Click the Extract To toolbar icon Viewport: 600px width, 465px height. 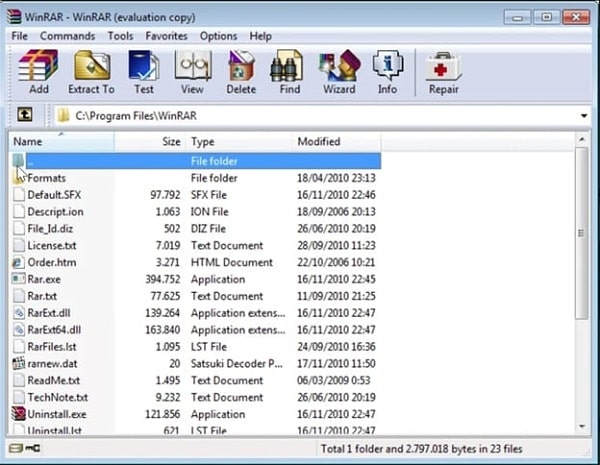(92, 66)
